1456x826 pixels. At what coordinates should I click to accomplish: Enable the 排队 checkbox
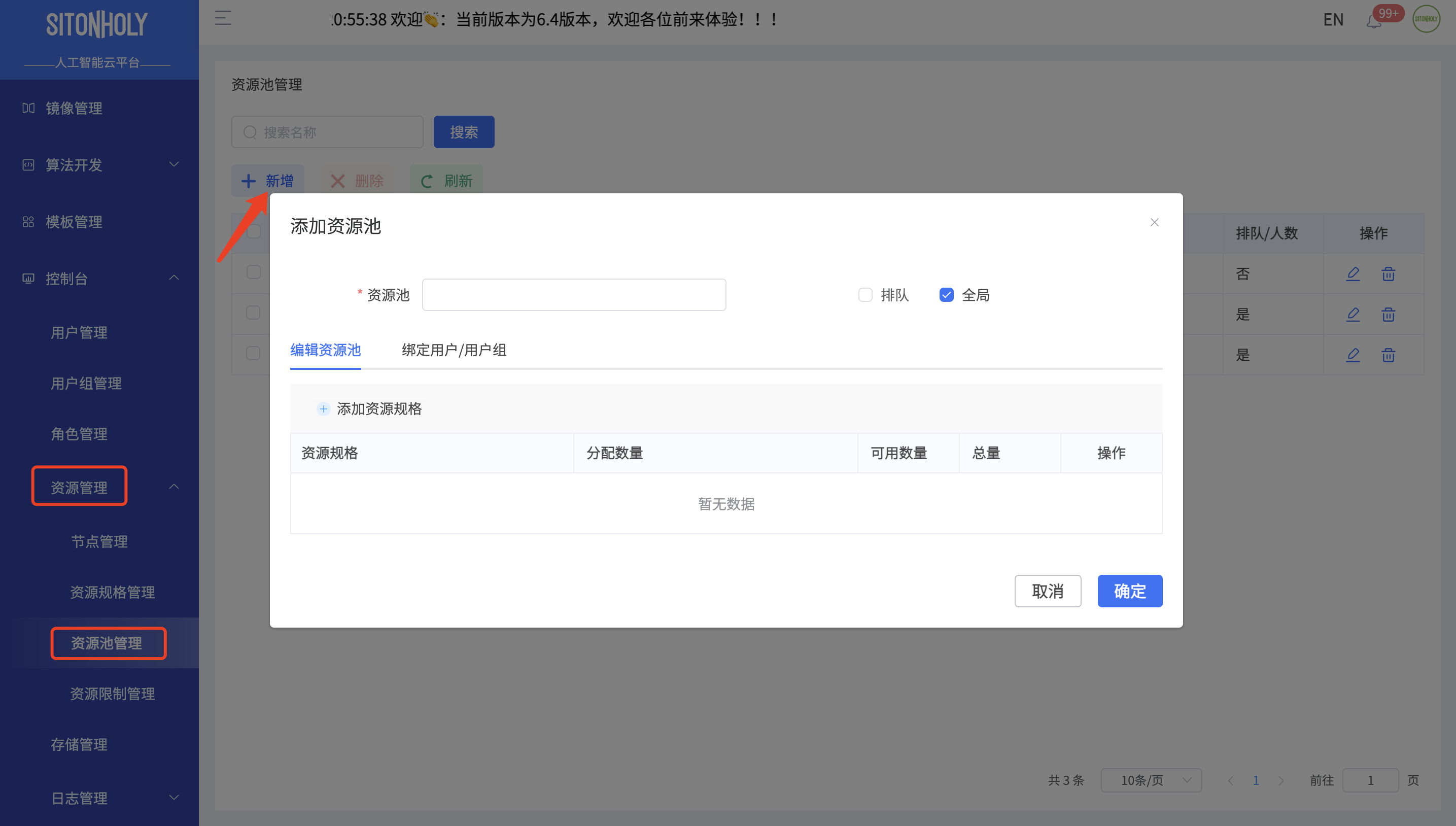click(865, 295)
